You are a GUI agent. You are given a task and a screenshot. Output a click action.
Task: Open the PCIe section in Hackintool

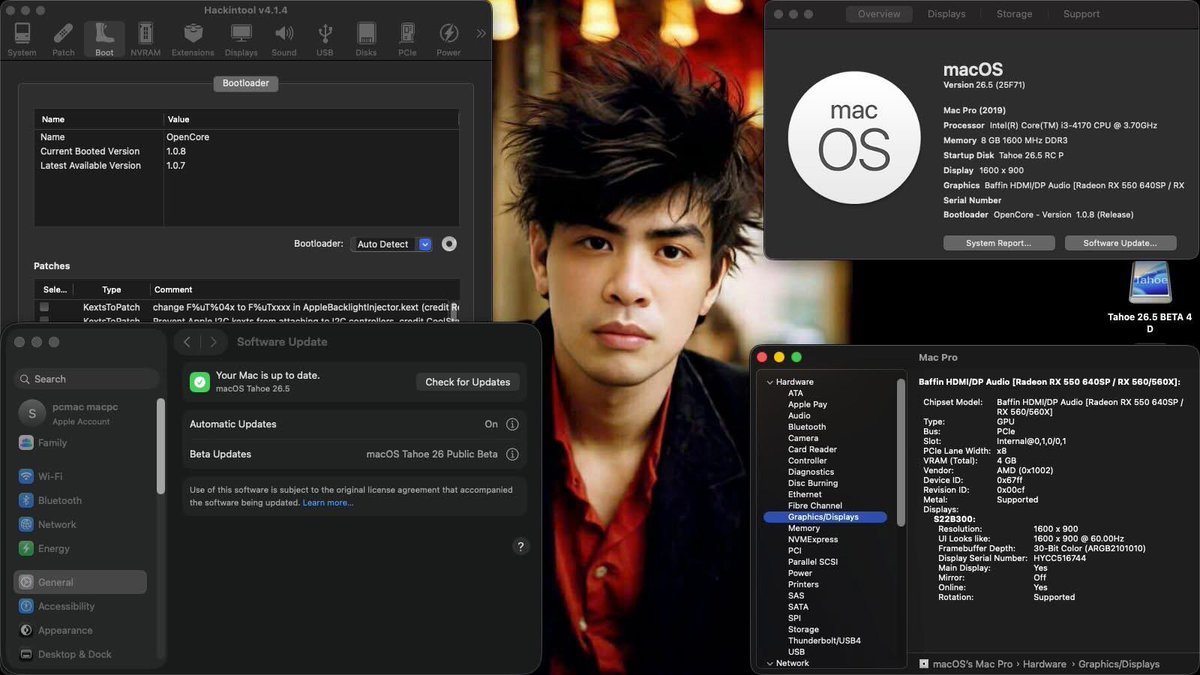pyautogui.click(x=407, y=39)
